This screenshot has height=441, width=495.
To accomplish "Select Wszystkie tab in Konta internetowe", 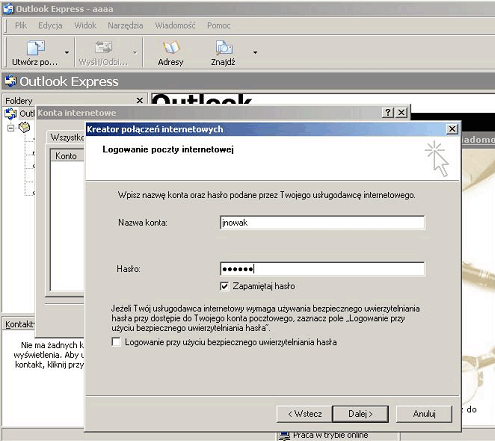I will tap(66, 137).
